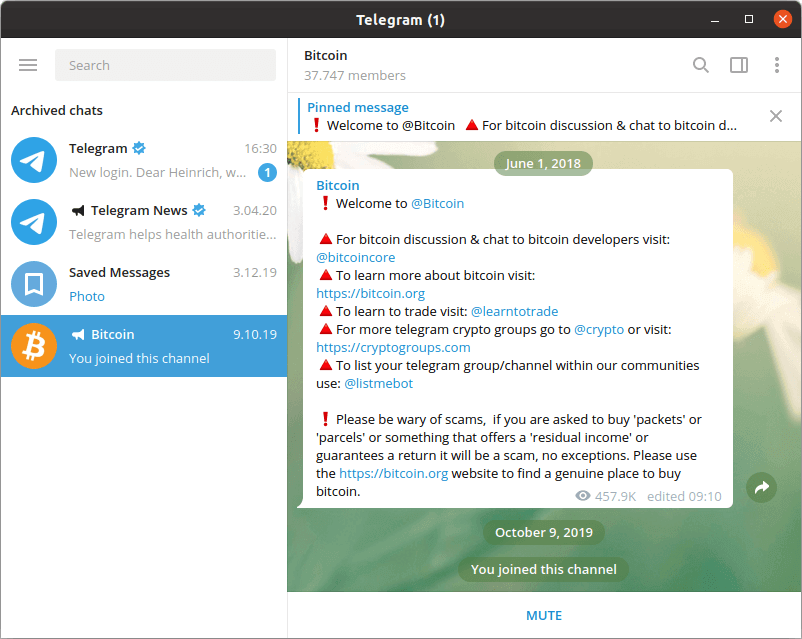This screenshot has height=639, width=802.
Task: Click the October 9, 2019 date badge
Action: 544,533
